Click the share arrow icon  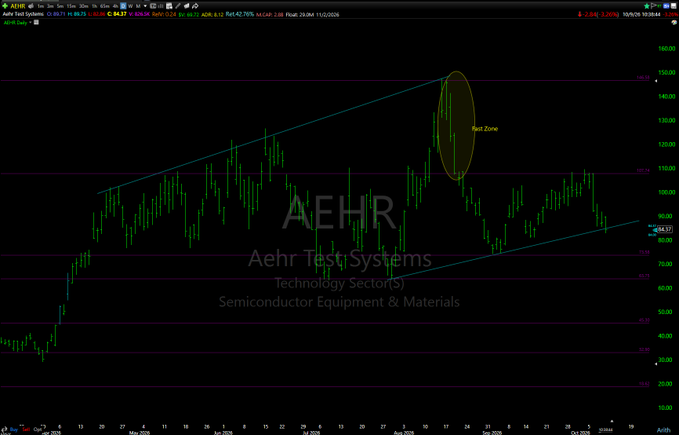[x=195, y=6]
